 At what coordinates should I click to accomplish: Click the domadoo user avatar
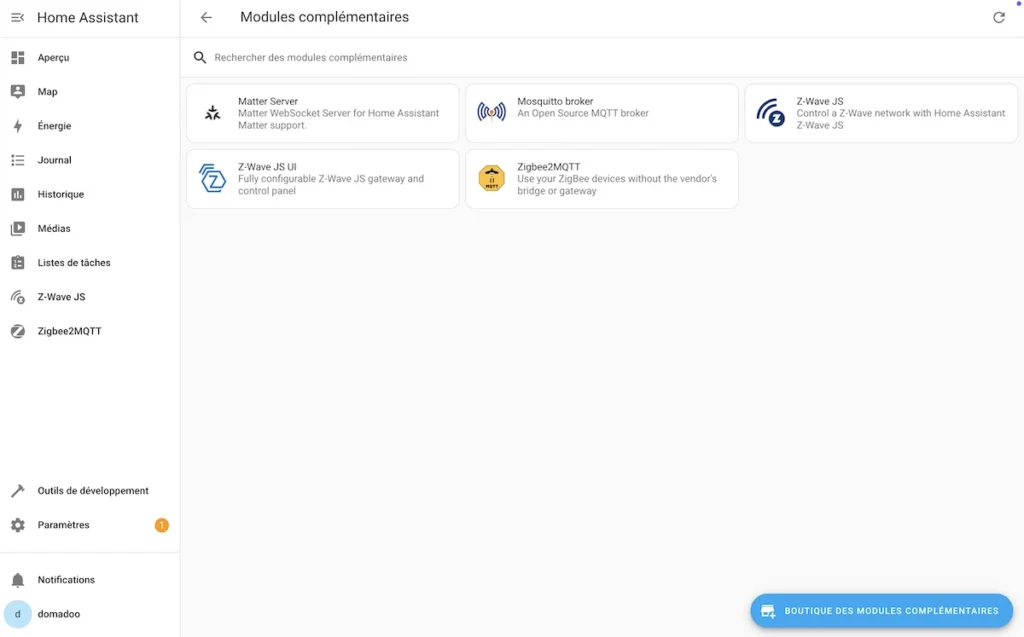click(x=18, y=614)
